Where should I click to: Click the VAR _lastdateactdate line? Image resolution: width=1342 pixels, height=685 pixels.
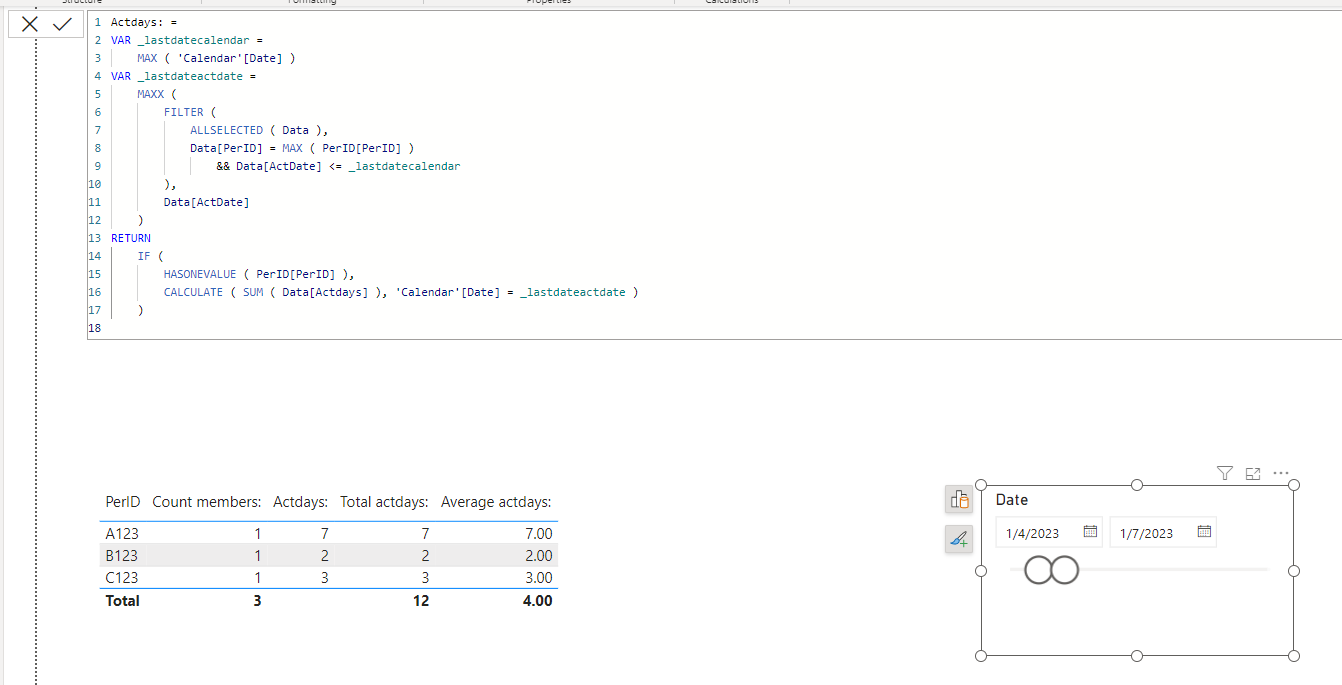(x=184, y=76)
